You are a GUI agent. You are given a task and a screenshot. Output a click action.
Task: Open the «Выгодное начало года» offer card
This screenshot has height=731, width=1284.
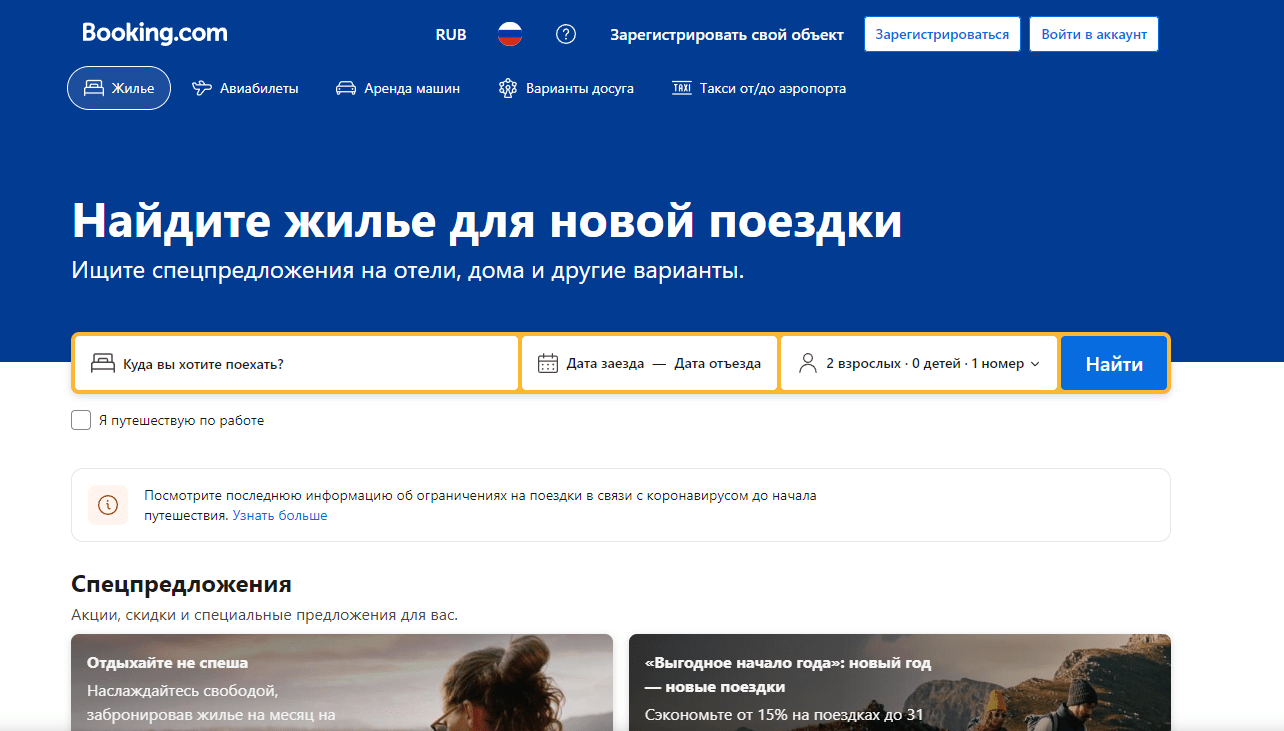pos(899,682)
